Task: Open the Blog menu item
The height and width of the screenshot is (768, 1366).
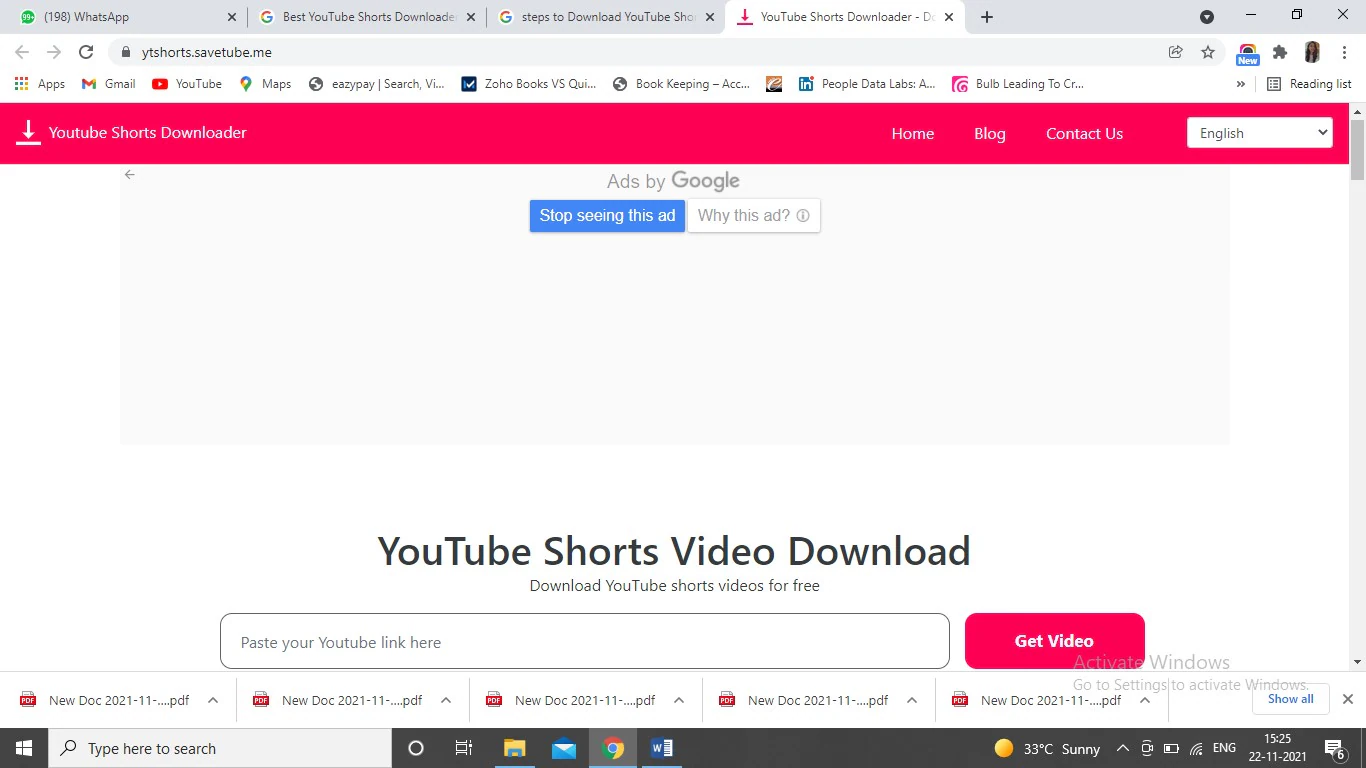Action: point(990,133)
